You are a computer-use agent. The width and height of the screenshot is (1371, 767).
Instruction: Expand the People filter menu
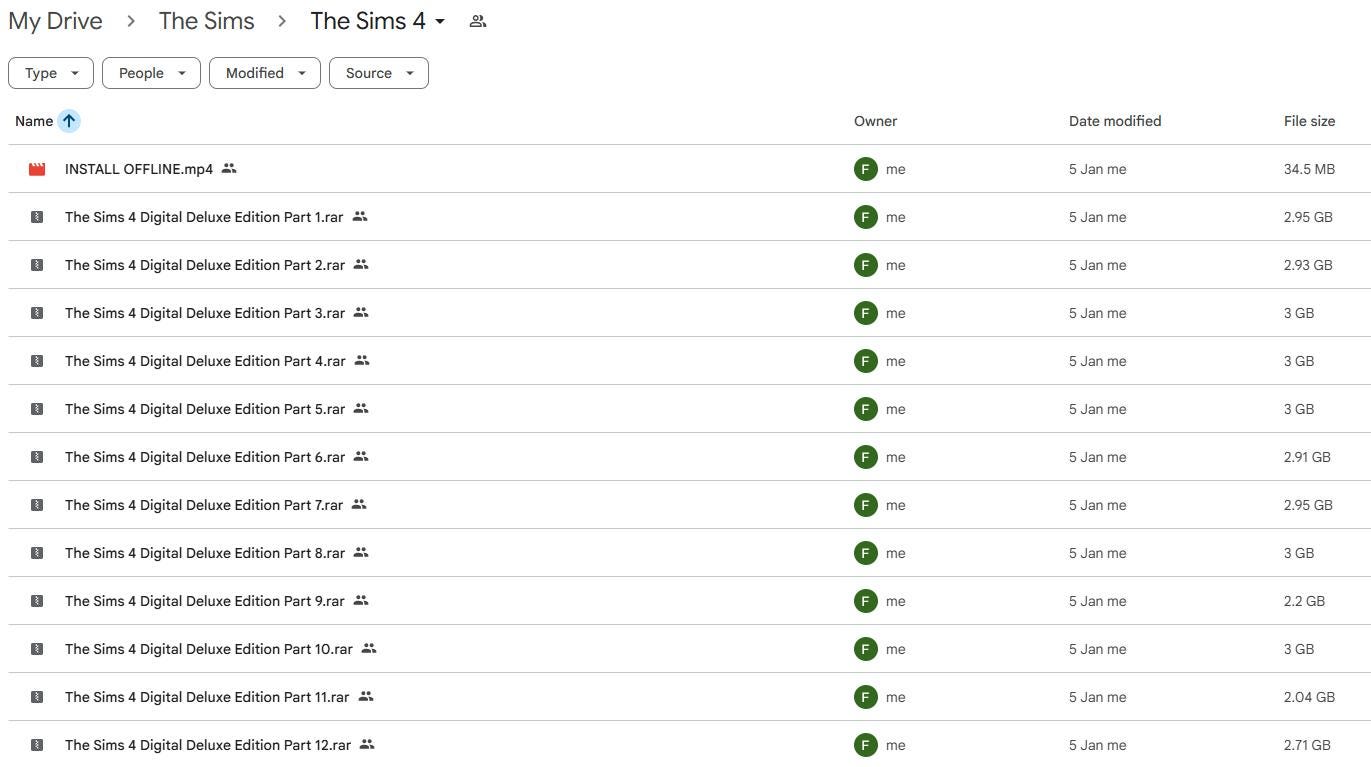[150, 72]
